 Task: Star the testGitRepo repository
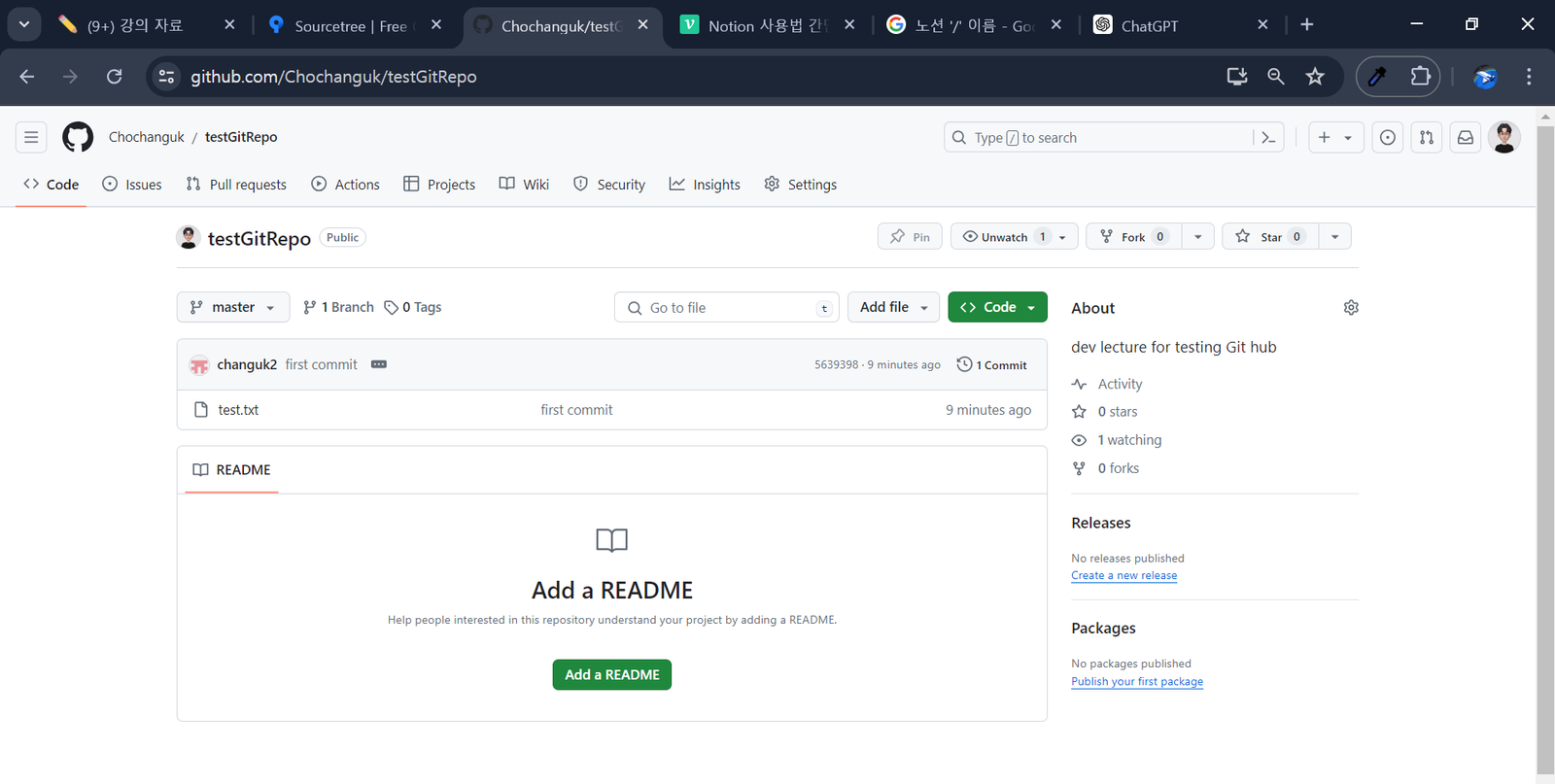(x=1271, y=237)
